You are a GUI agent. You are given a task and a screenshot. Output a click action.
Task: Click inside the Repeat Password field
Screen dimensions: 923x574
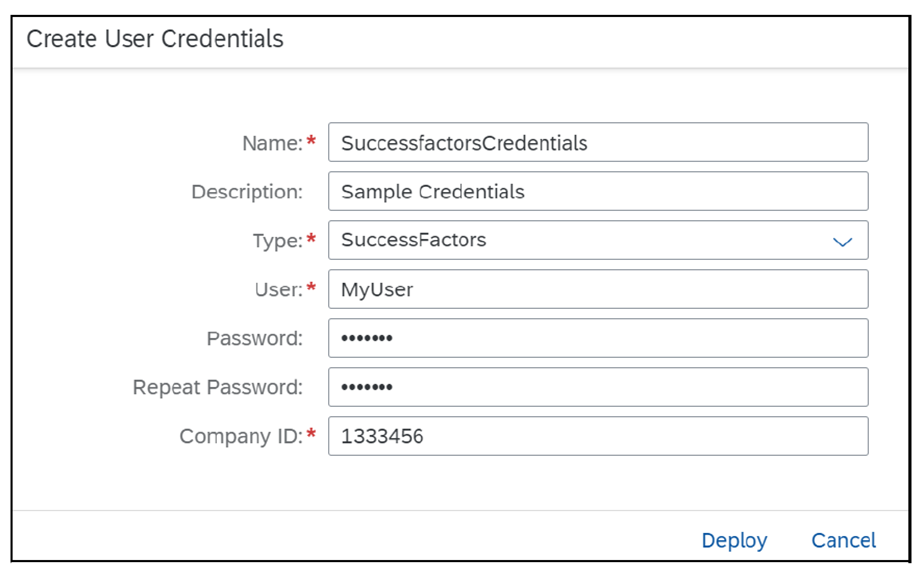point(597,388)
